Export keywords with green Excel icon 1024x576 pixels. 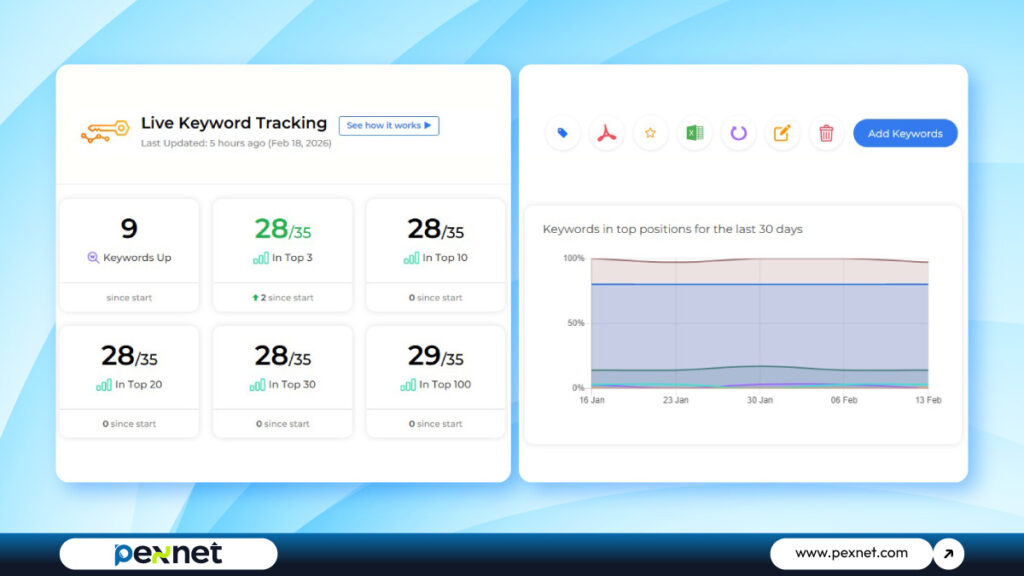[x=694, y=133]
